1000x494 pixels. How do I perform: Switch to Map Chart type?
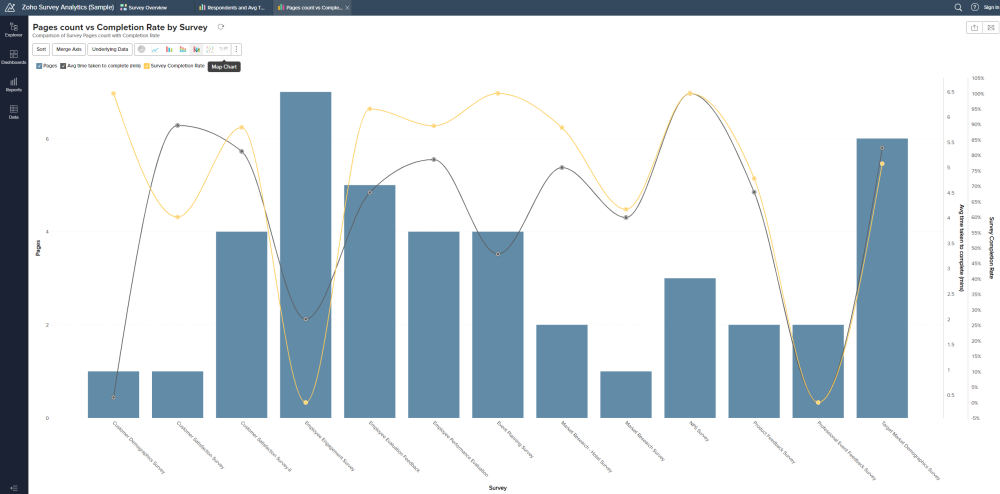tap(223, 49)
